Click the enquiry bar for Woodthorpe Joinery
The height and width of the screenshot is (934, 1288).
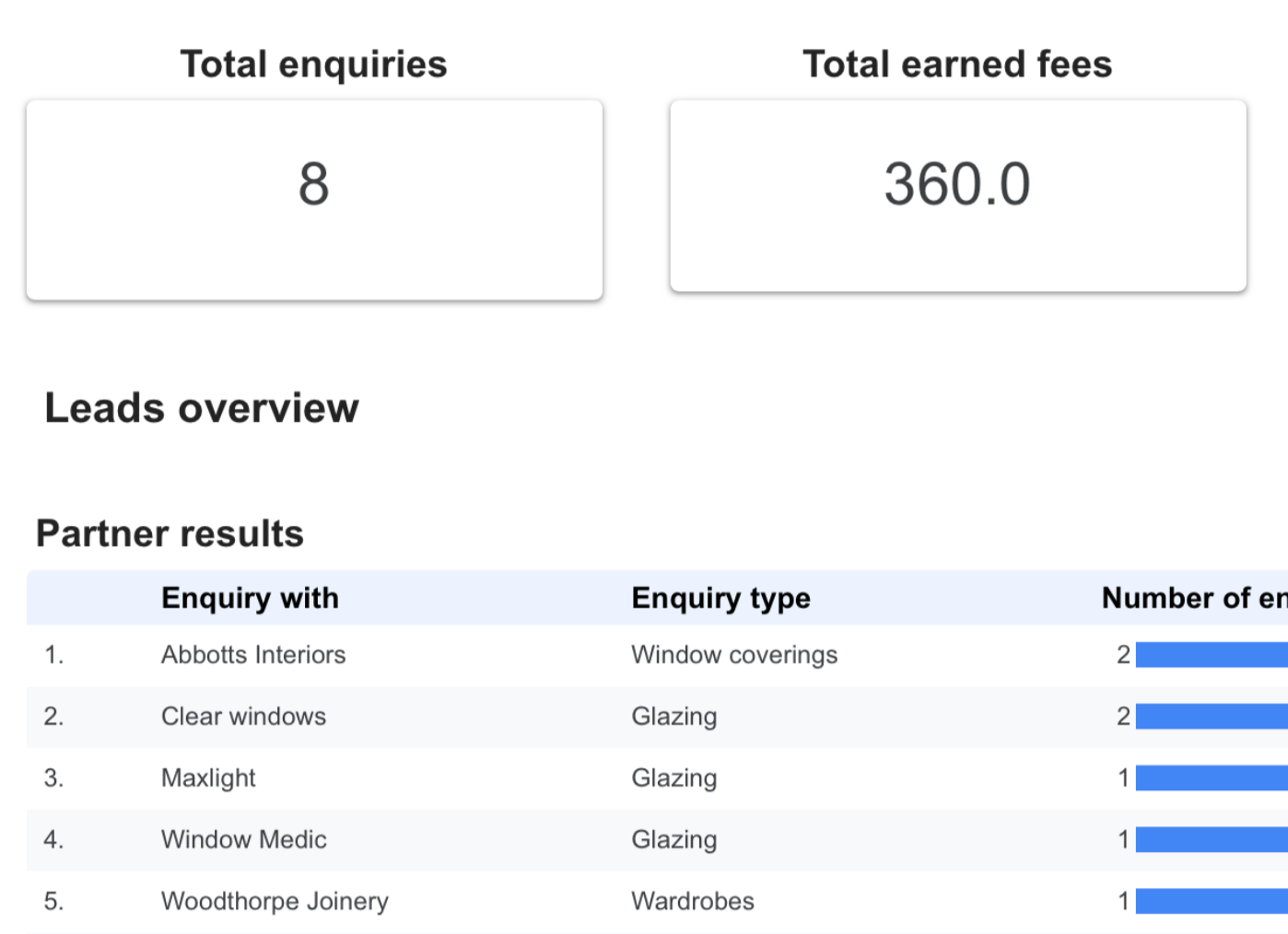tap(1212, 902)
